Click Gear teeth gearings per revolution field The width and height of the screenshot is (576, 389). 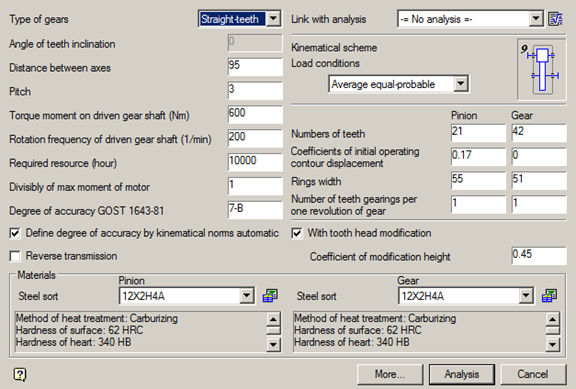click(x=539, y=204)
